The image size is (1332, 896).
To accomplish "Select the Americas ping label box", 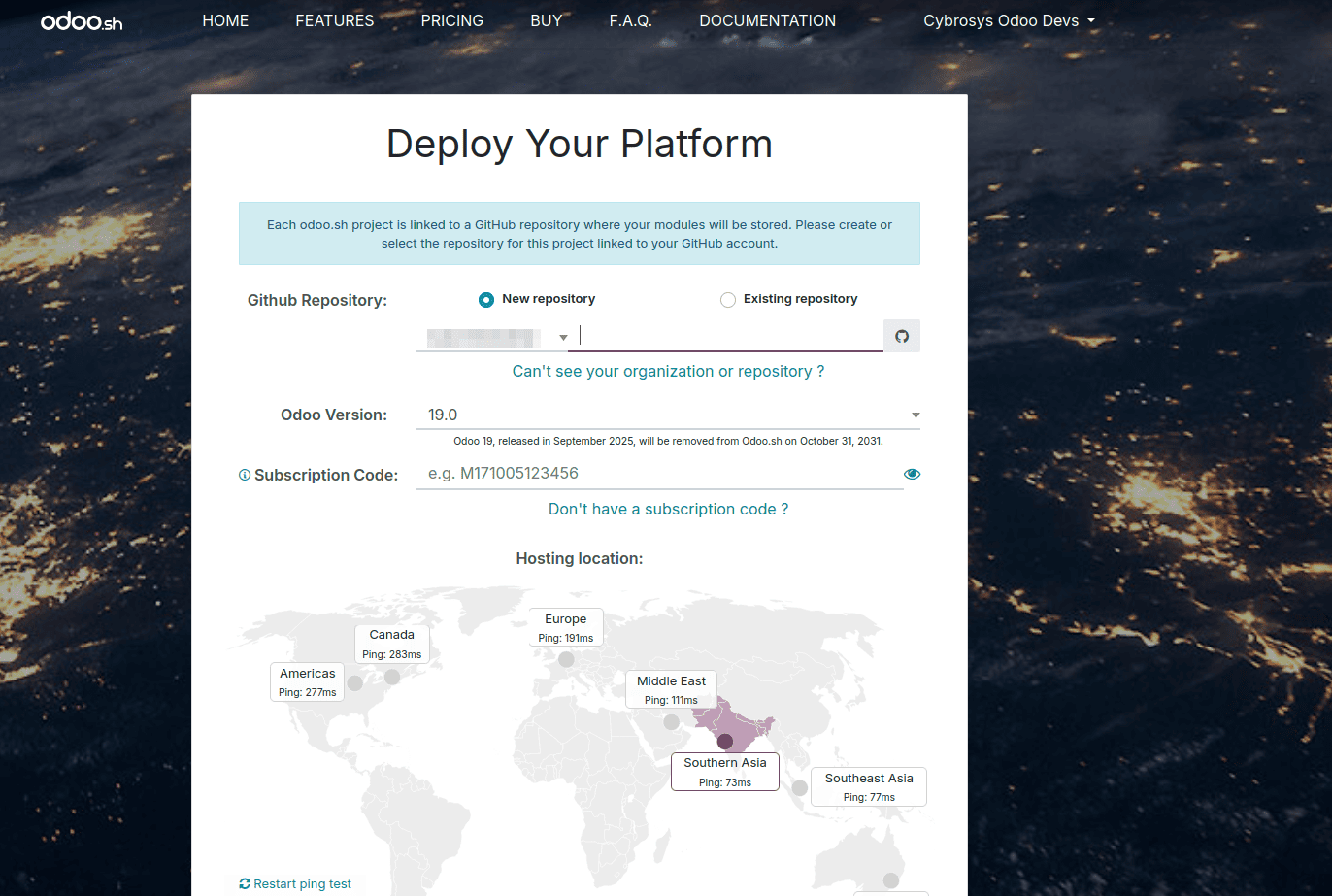I will click(x=308, y=682).
